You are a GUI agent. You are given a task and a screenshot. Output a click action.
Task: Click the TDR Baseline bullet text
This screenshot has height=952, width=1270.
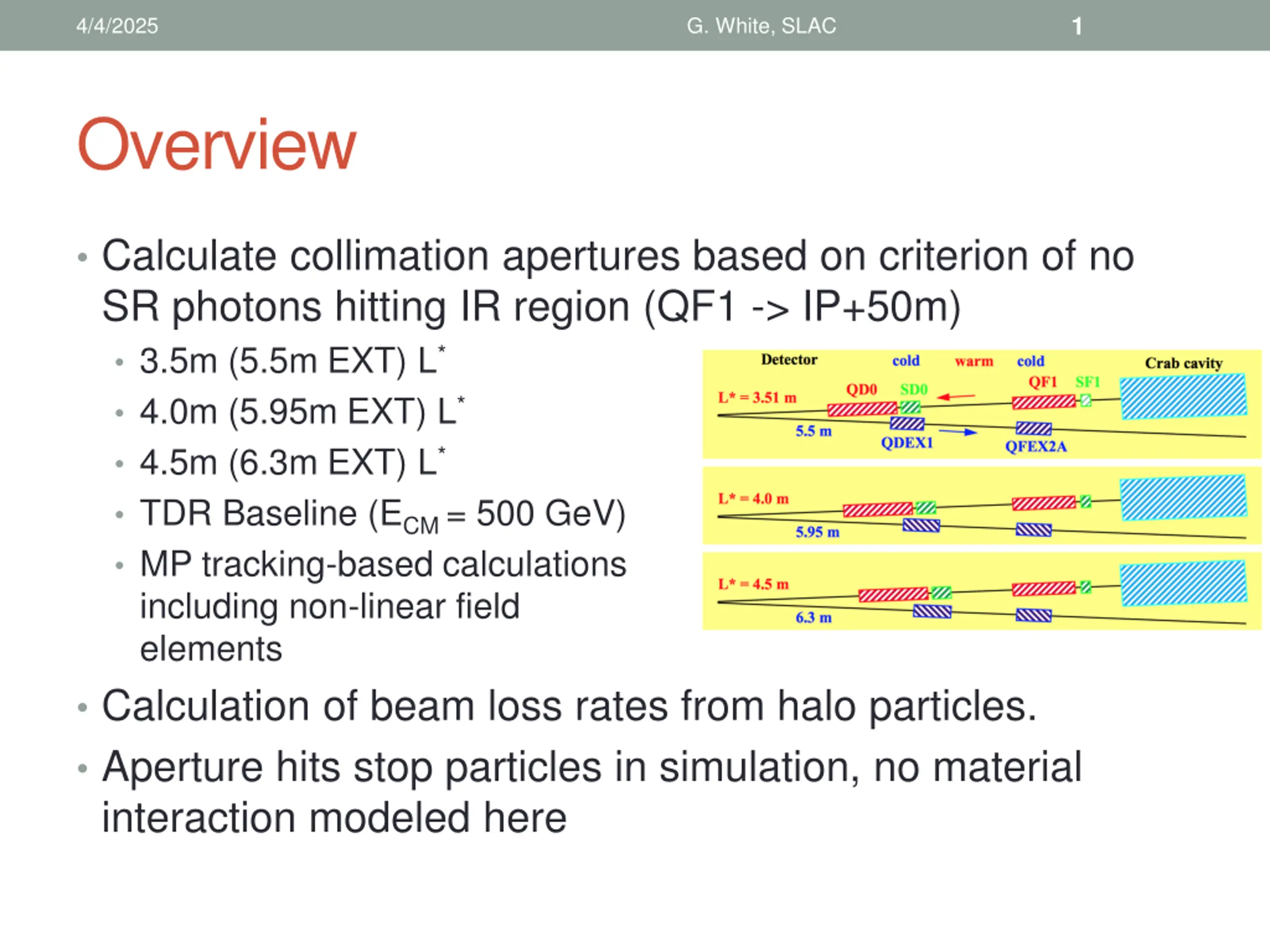(382, 514)
